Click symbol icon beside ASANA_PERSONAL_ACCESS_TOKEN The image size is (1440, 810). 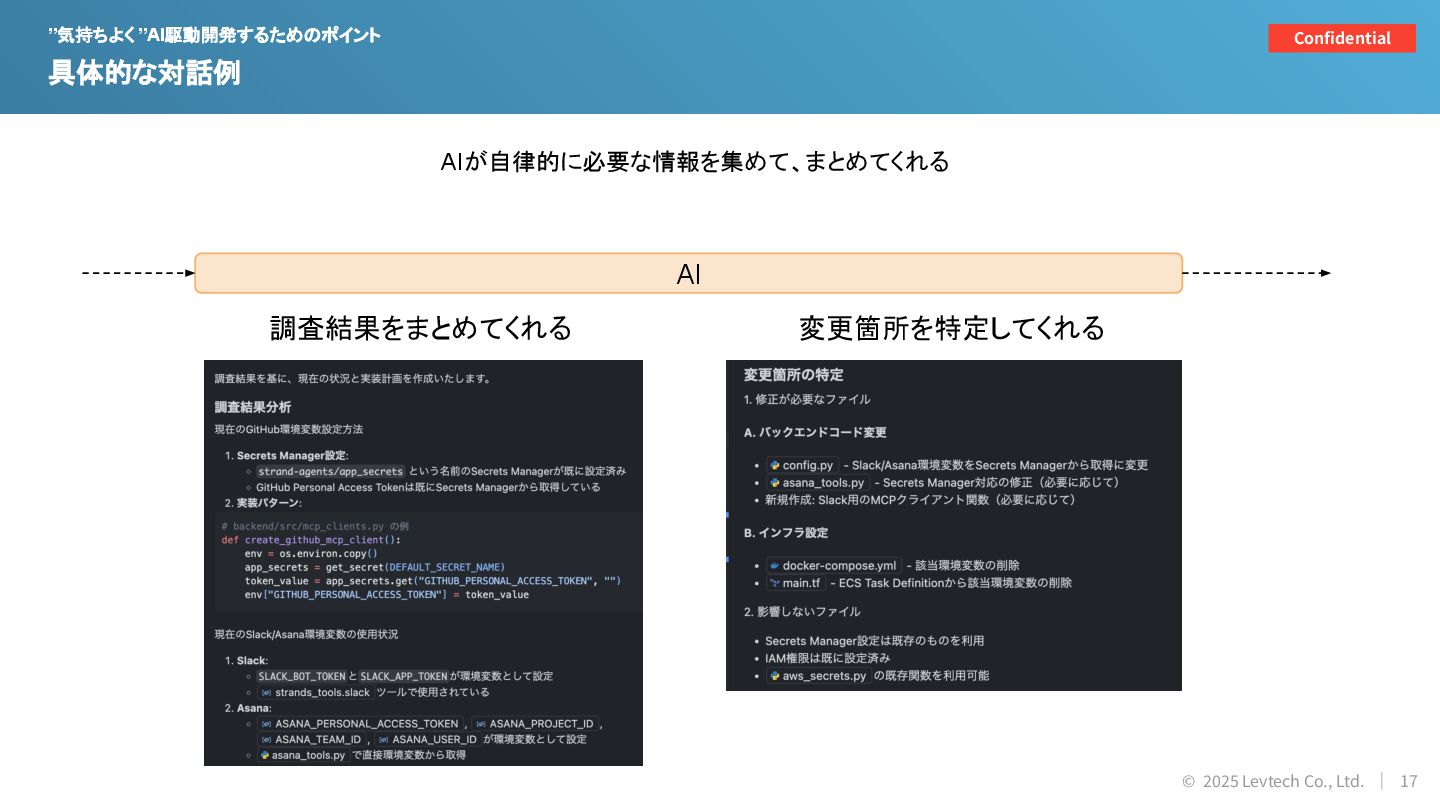click(266, 724)
